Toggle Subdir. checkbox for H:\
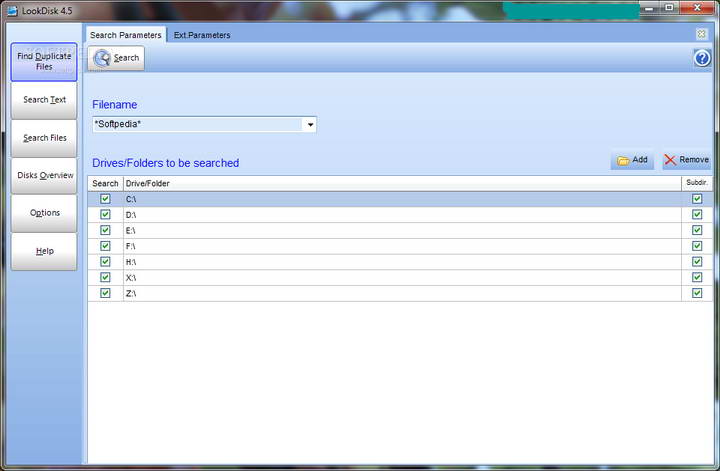720x471 pixels. click(697, 261)
